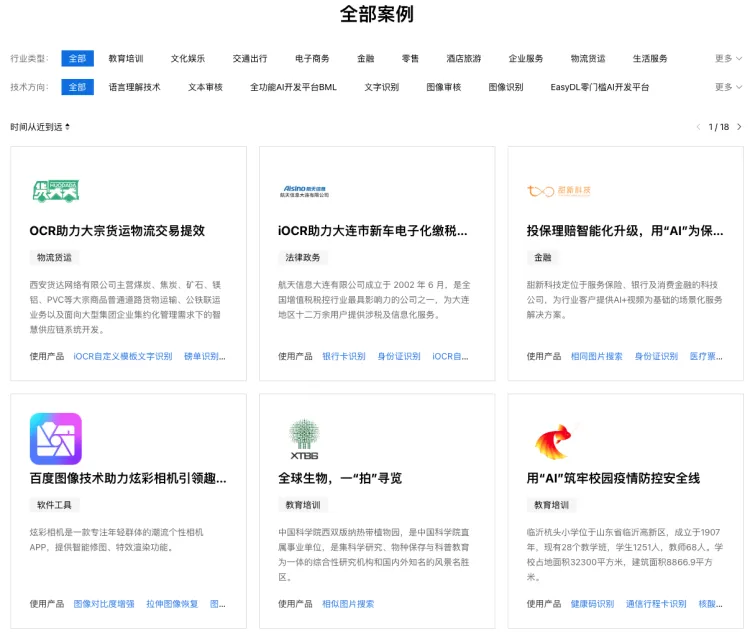Viewport: 750px width, 633px height.
Task: Go to previous page of cases
Action: [x=698, y=127]
